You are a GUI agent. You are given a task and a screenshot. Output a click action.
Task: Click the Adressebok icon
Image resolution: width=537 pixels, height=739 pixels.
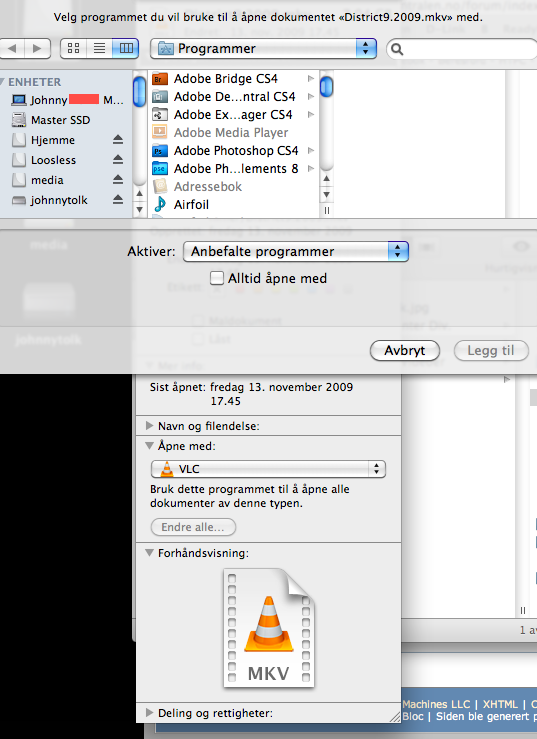[160, 187]
